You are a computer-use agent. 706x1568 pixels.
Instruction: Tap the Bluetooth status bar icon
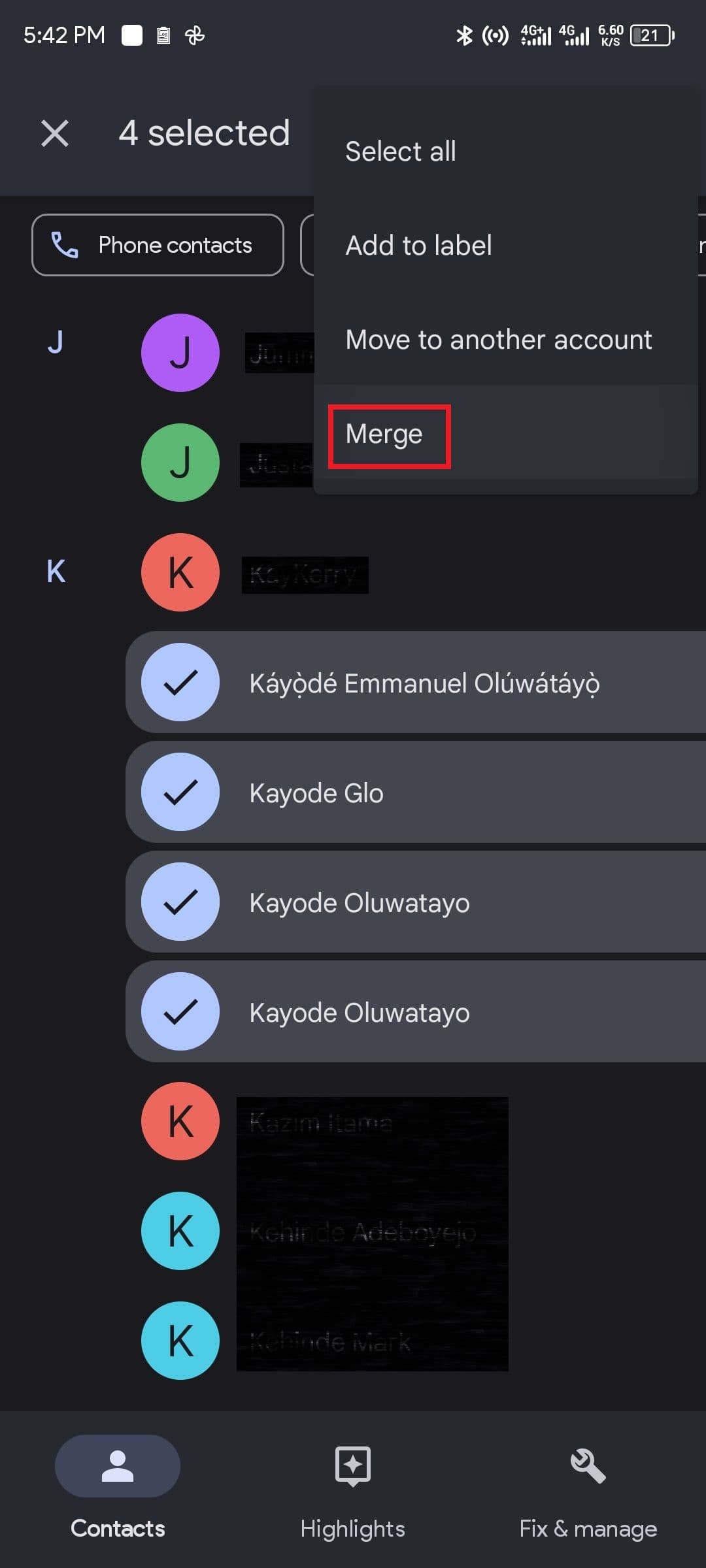[x=464, y=35]
